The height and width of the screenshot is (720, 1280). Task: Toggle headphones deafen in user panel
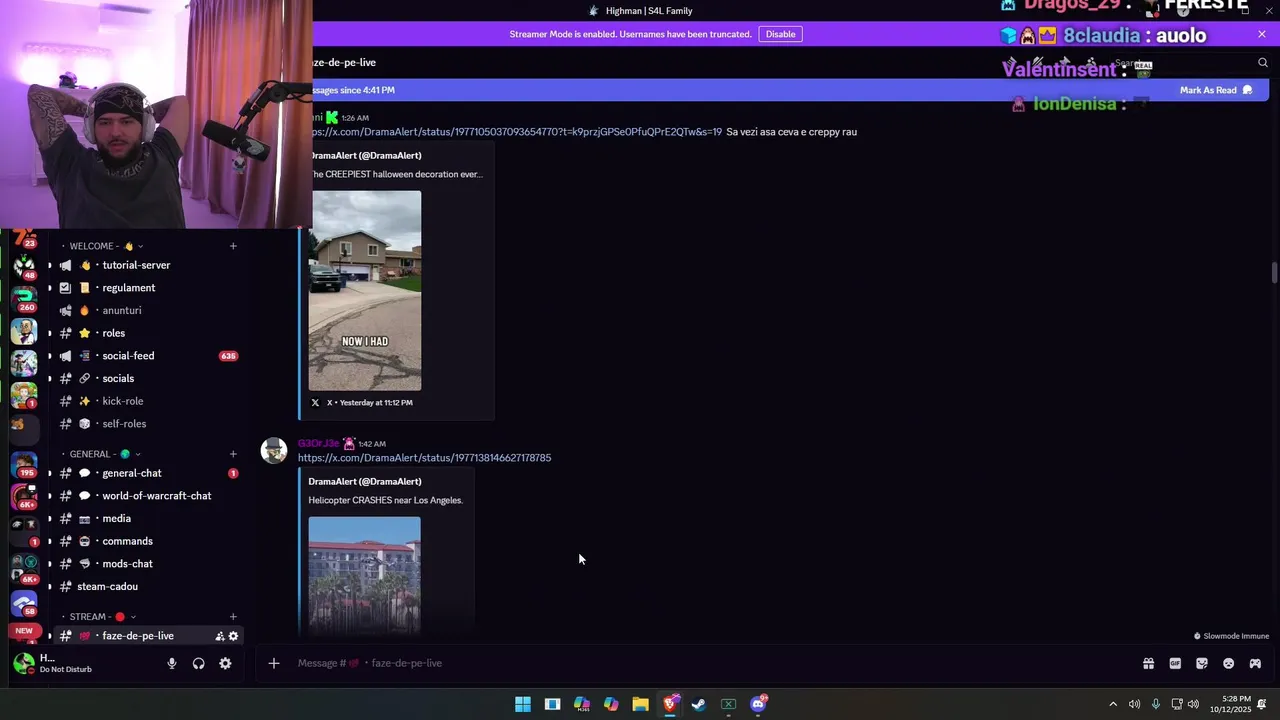198,663
